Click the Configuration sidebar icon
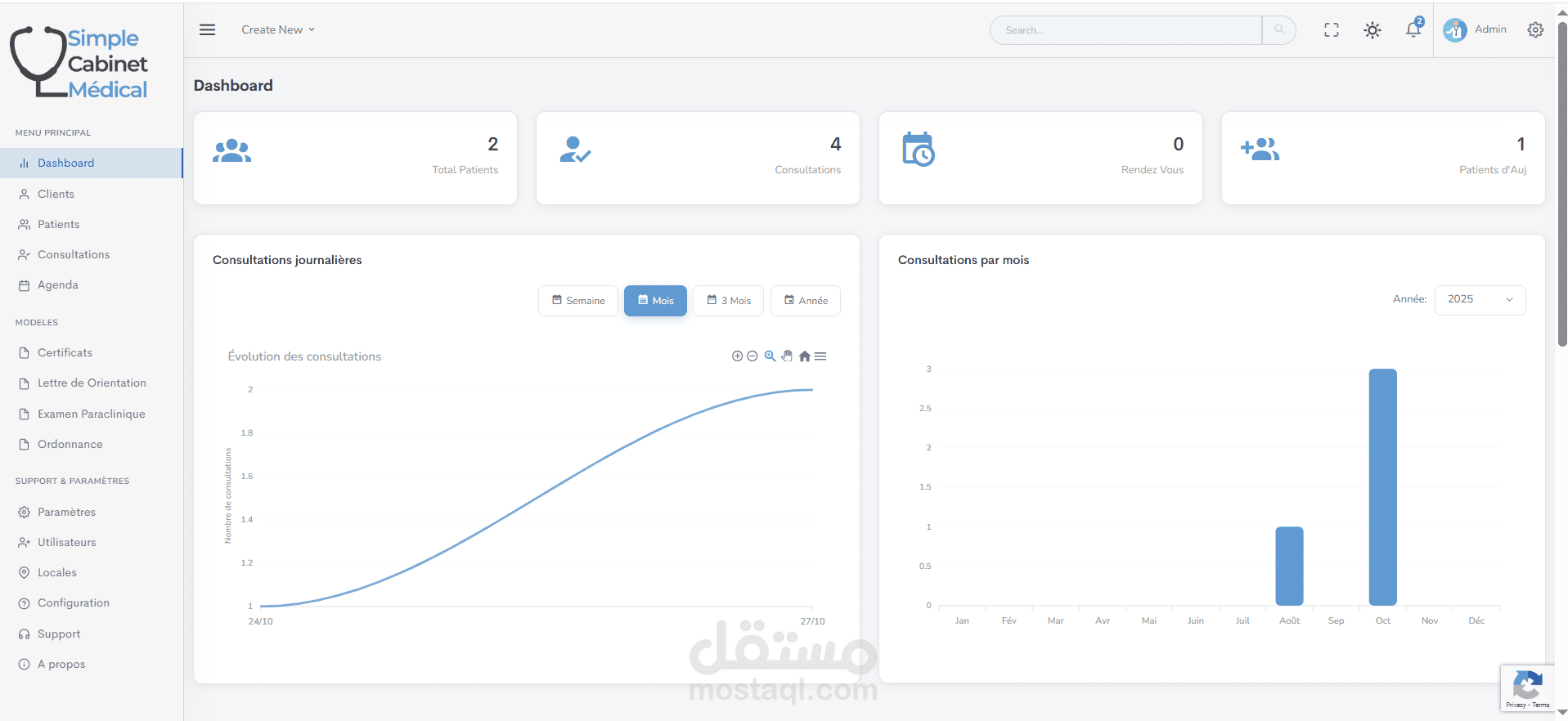This screenshot has width=1568, height=721. (24, 603)
